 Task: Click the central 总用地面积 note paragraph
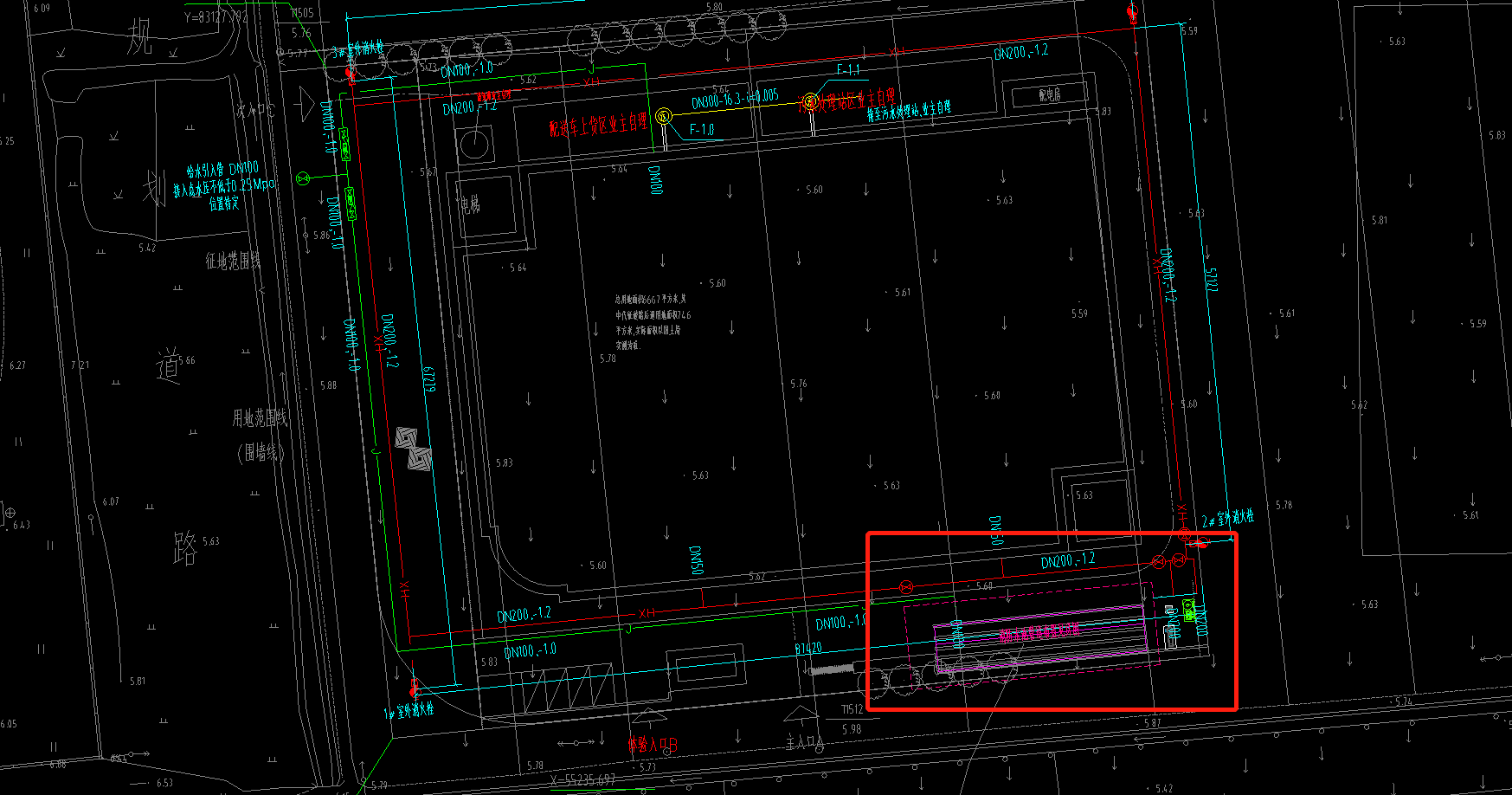(x=653, y=321)
